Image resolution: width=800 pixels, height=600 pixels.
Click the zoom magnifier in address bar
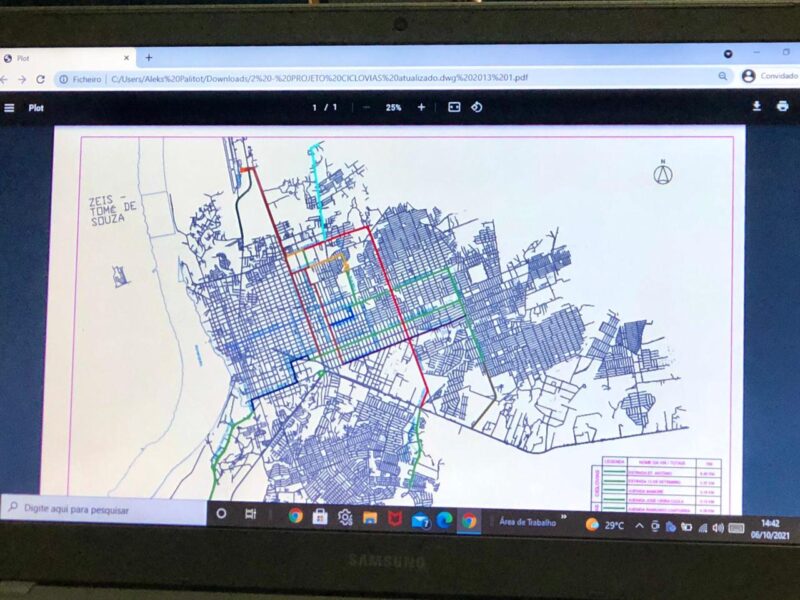pyautogui.click(x=722, y=76)
